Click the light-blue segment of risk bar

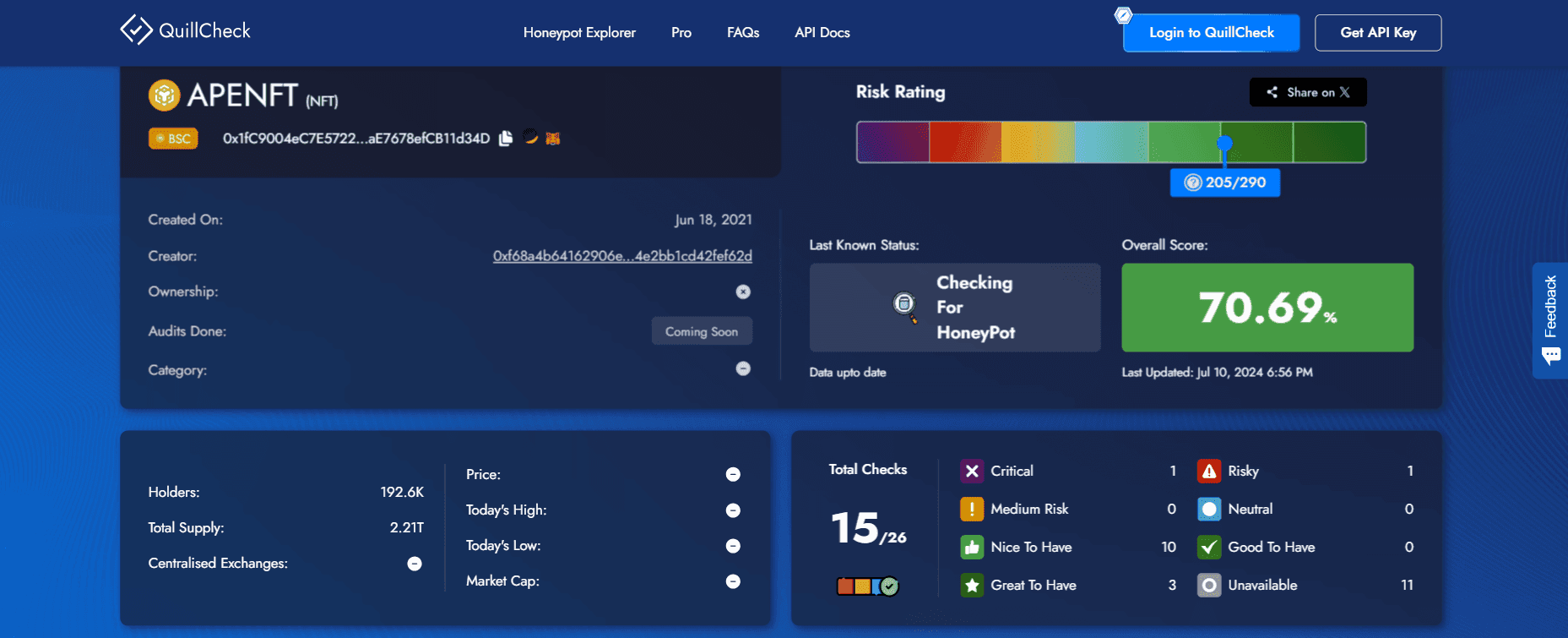1111,142
